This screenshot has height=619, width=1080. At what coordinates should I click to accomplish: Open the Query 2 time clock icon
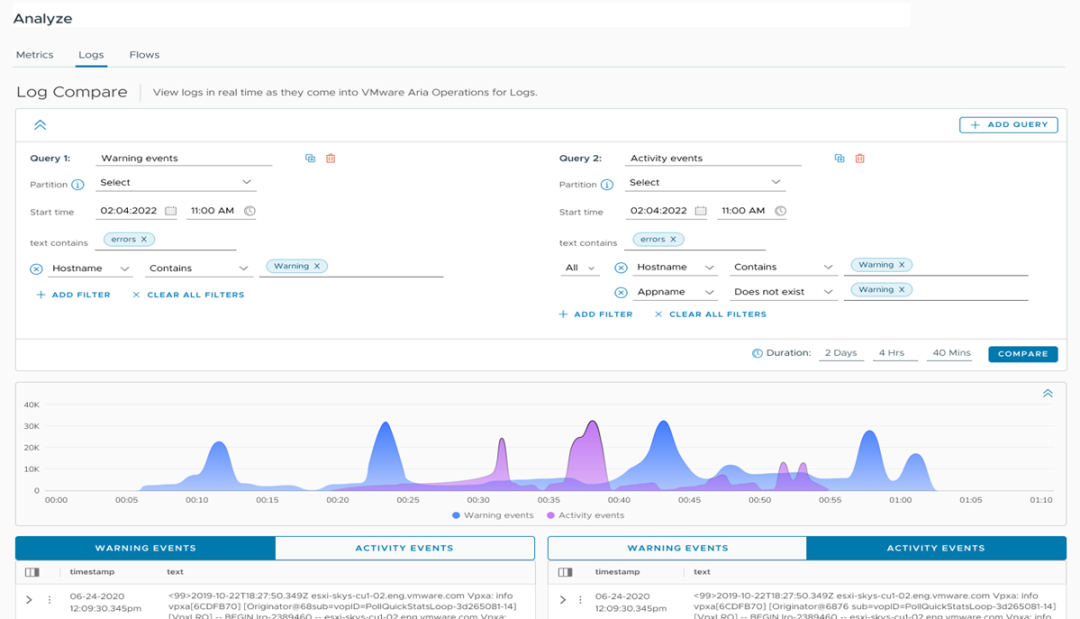click(780, 211)
